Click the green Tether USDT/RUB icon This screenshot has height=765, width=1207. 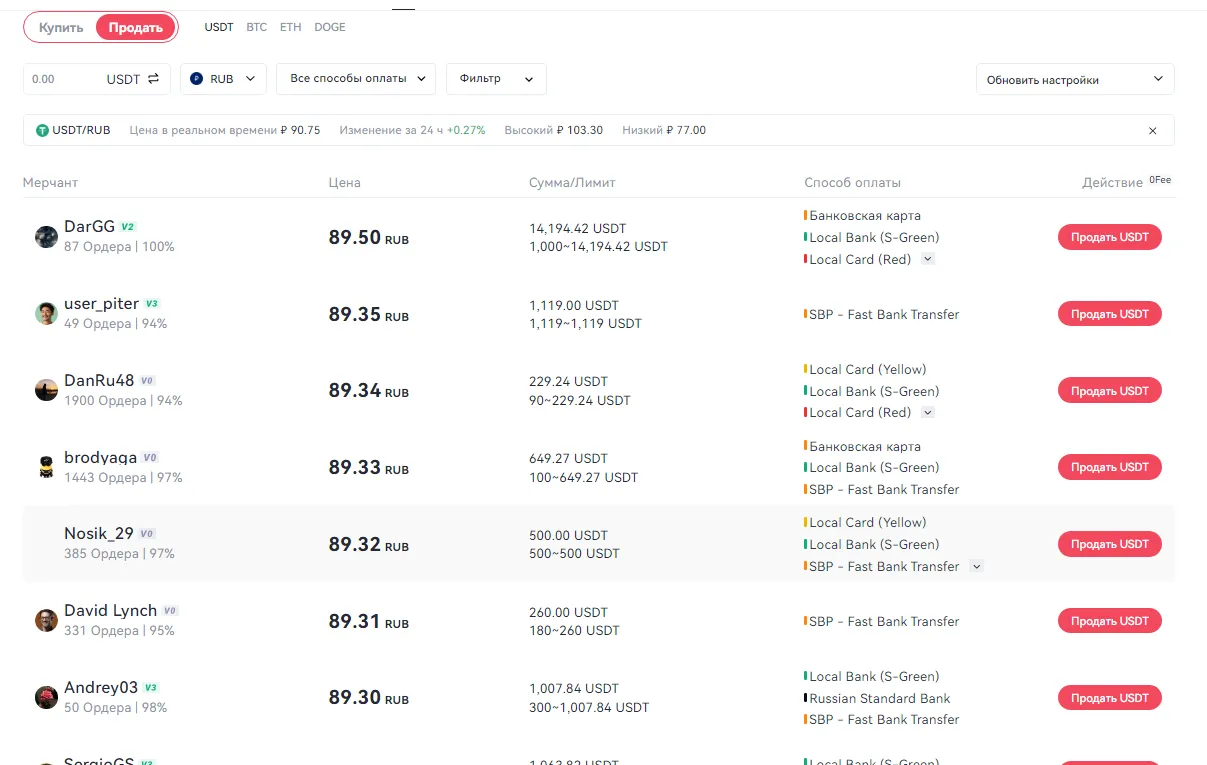coord(42,131)
